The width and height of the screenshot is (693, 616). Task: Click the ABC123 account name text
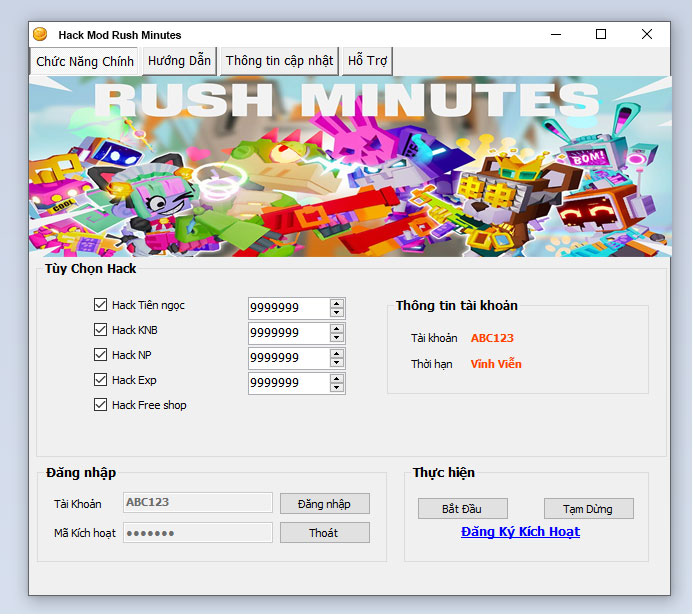pyautogui.click(x=492, y=338)
